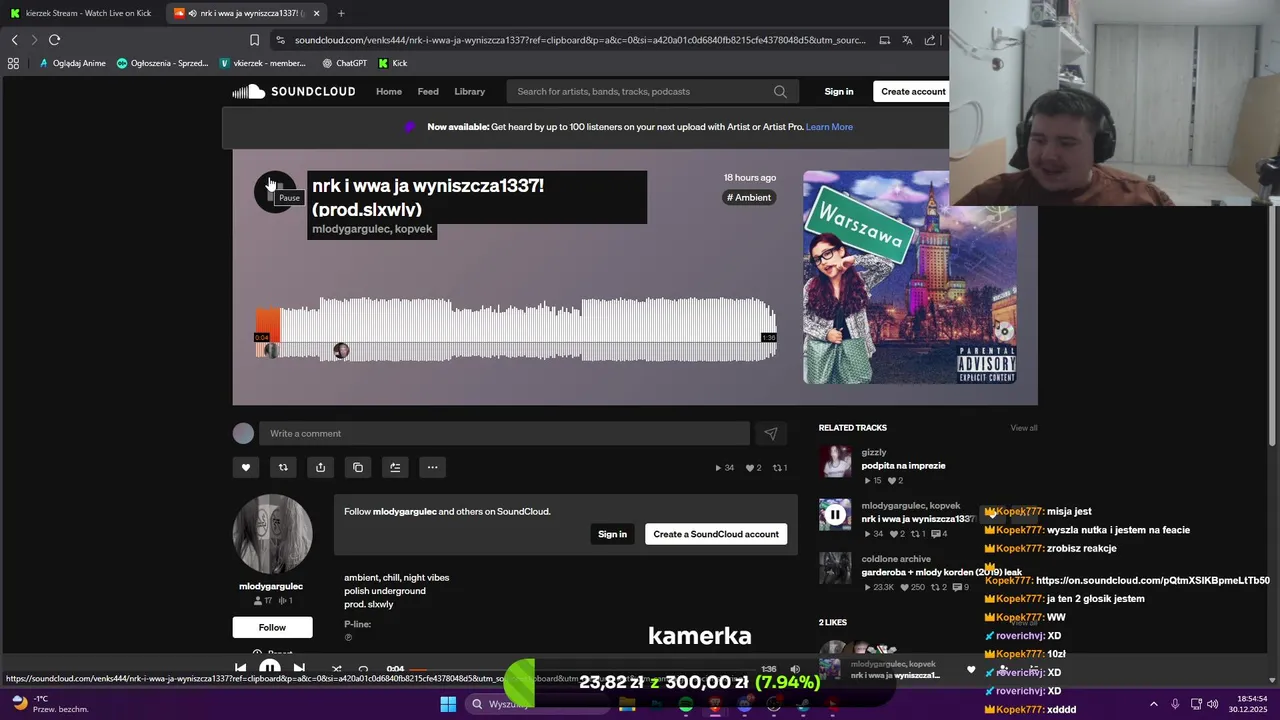Pause the track with the big header button
The width and height of the screenshot is (1280, 720).
(274, 191)
